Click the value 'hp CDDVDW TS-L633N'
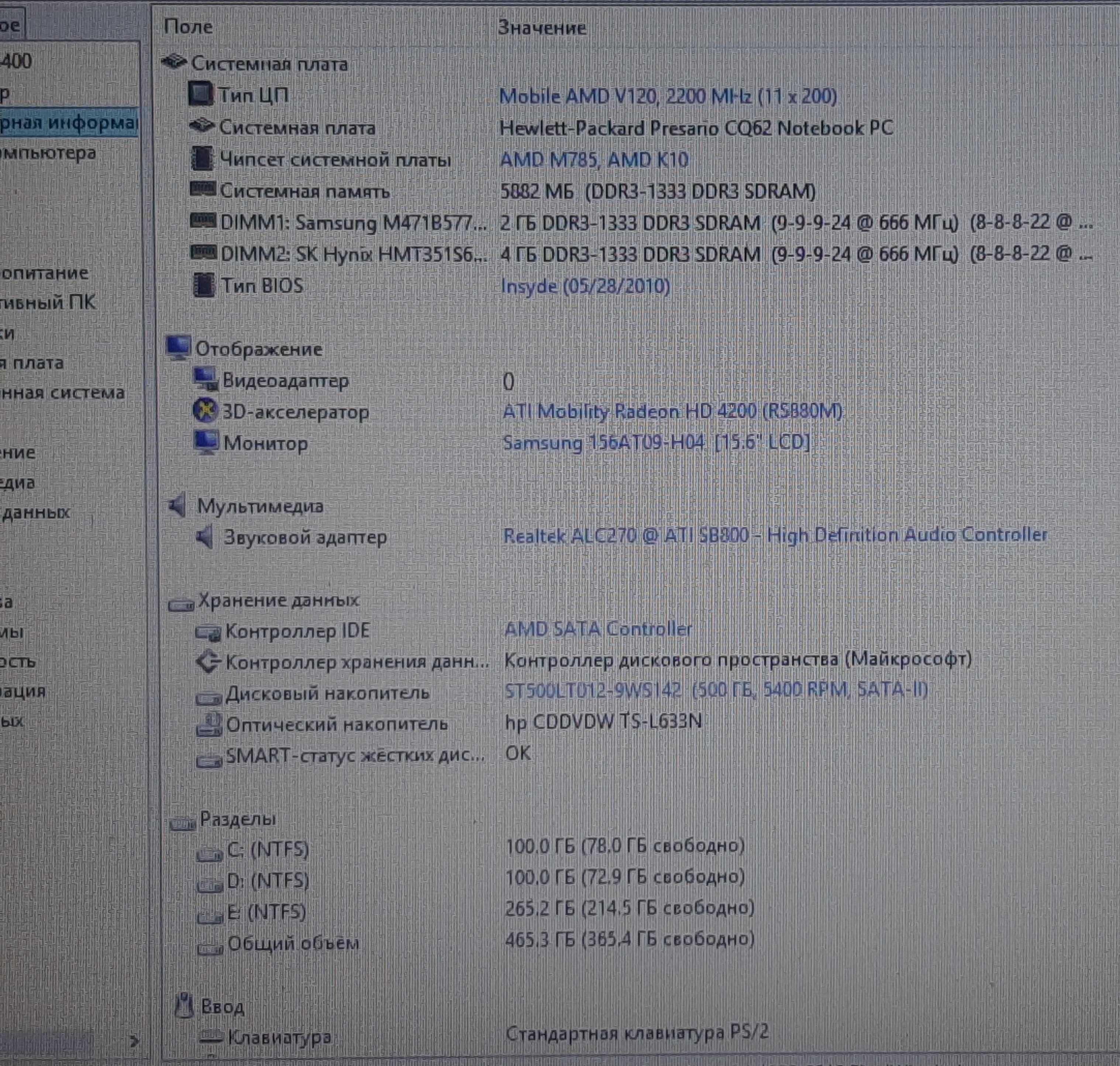The height and width of the screenshot is (1066, 1120). click(x=603, y=722)
